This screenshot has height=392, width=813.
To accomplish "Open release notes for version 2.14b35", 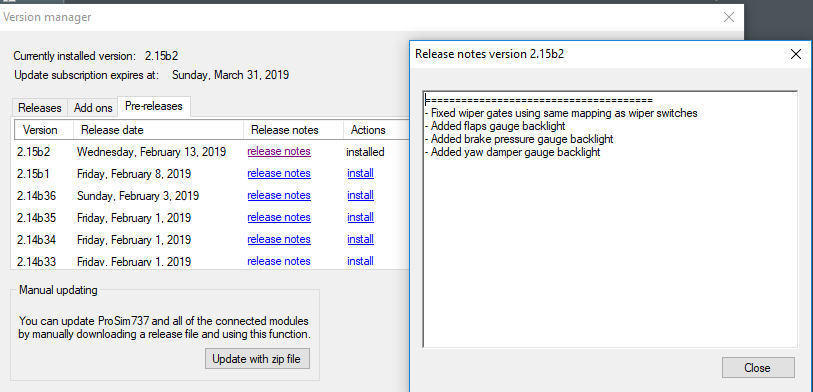I will pos(279,217).
